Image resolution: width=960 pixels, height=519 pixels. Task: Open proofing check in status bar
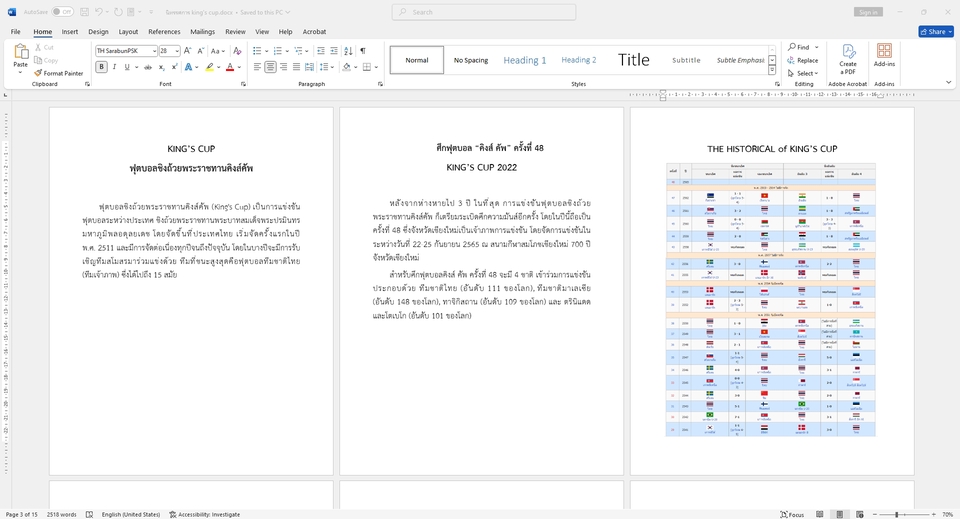coord(89,515)
